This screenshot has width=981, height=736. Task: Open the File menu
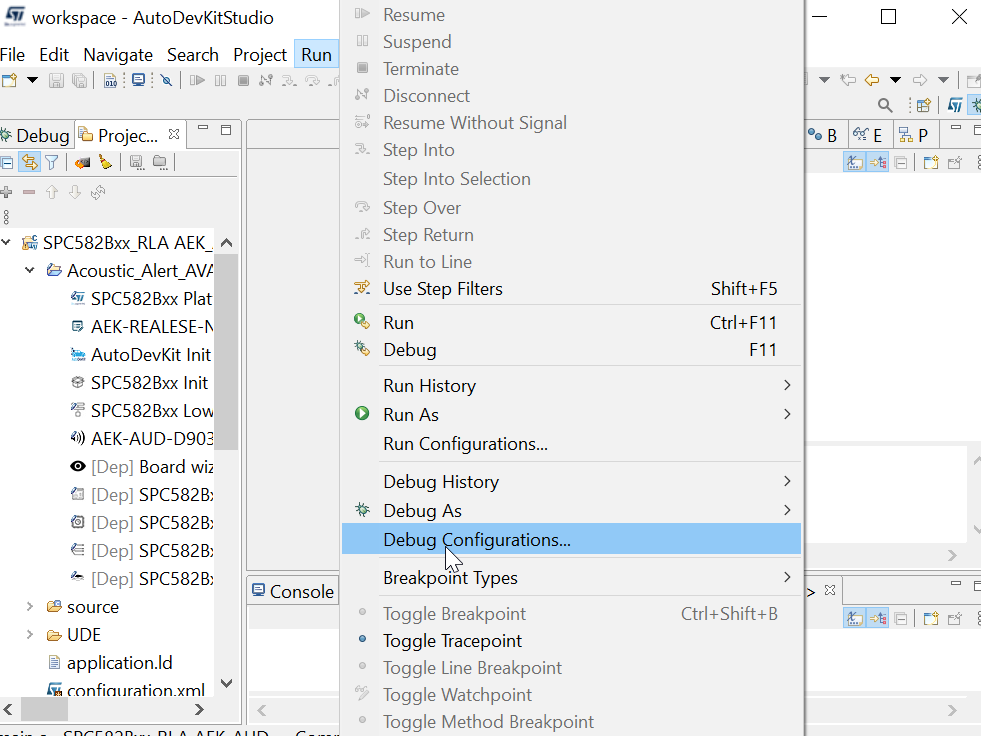coord(13,55)
